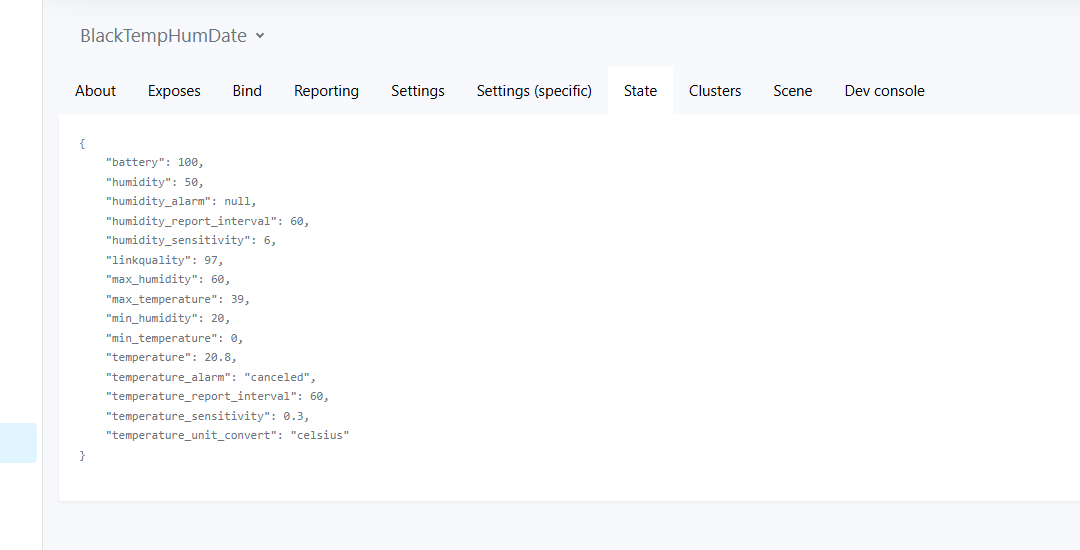Click the "temperature_report_interval": 60 line

click(x=218, y=396)
